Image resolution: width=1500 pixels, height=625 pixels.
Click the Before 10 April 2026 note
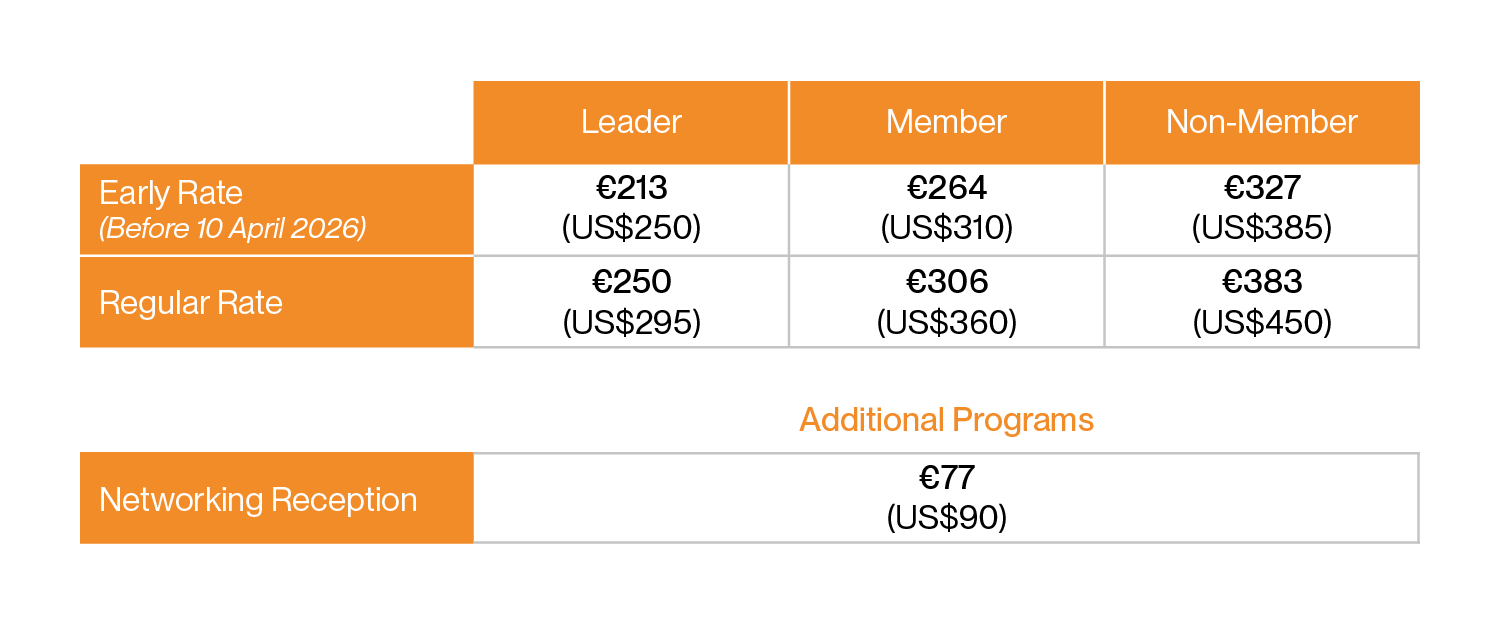click(x=232, y=228)
